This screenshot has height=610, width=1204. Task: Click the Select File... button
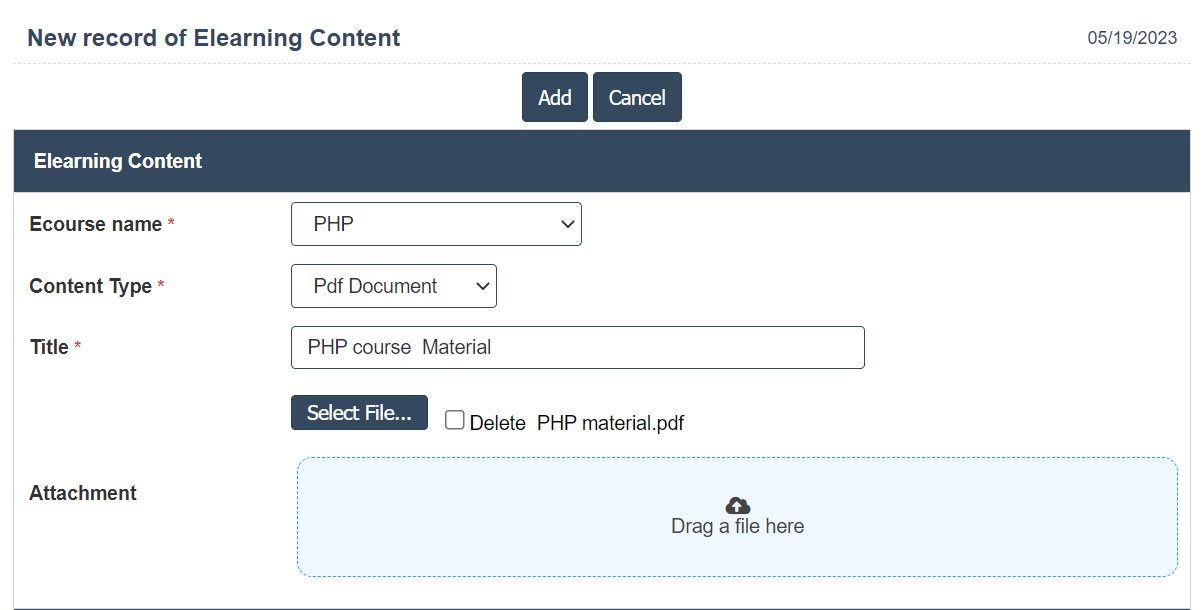[x=359, y=413]
